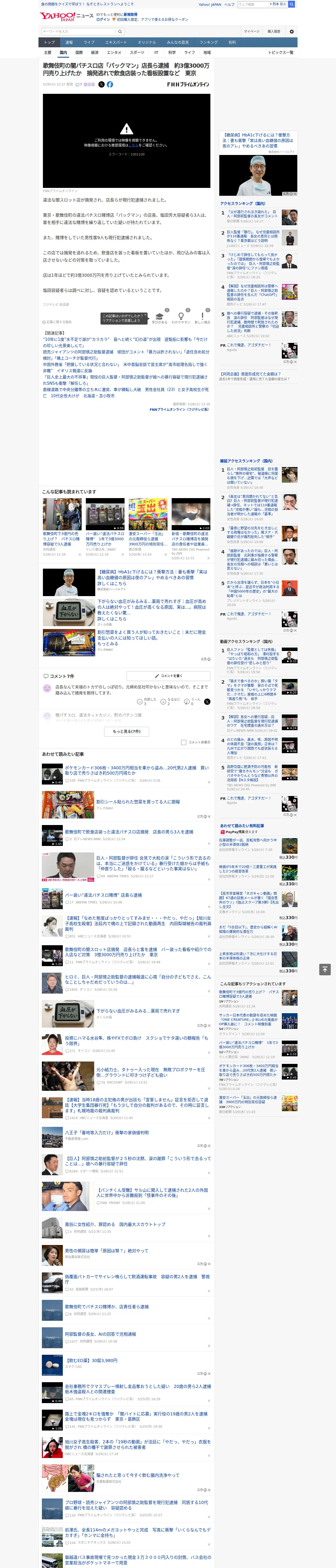Open the トップ navigation tab
Screen dimensions: 336x1568
[49, 43]
